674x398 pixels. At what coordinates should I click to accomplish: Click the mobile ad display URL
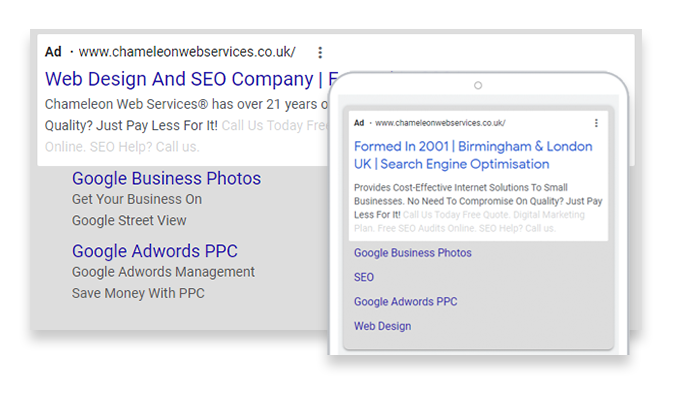[440, 123]
